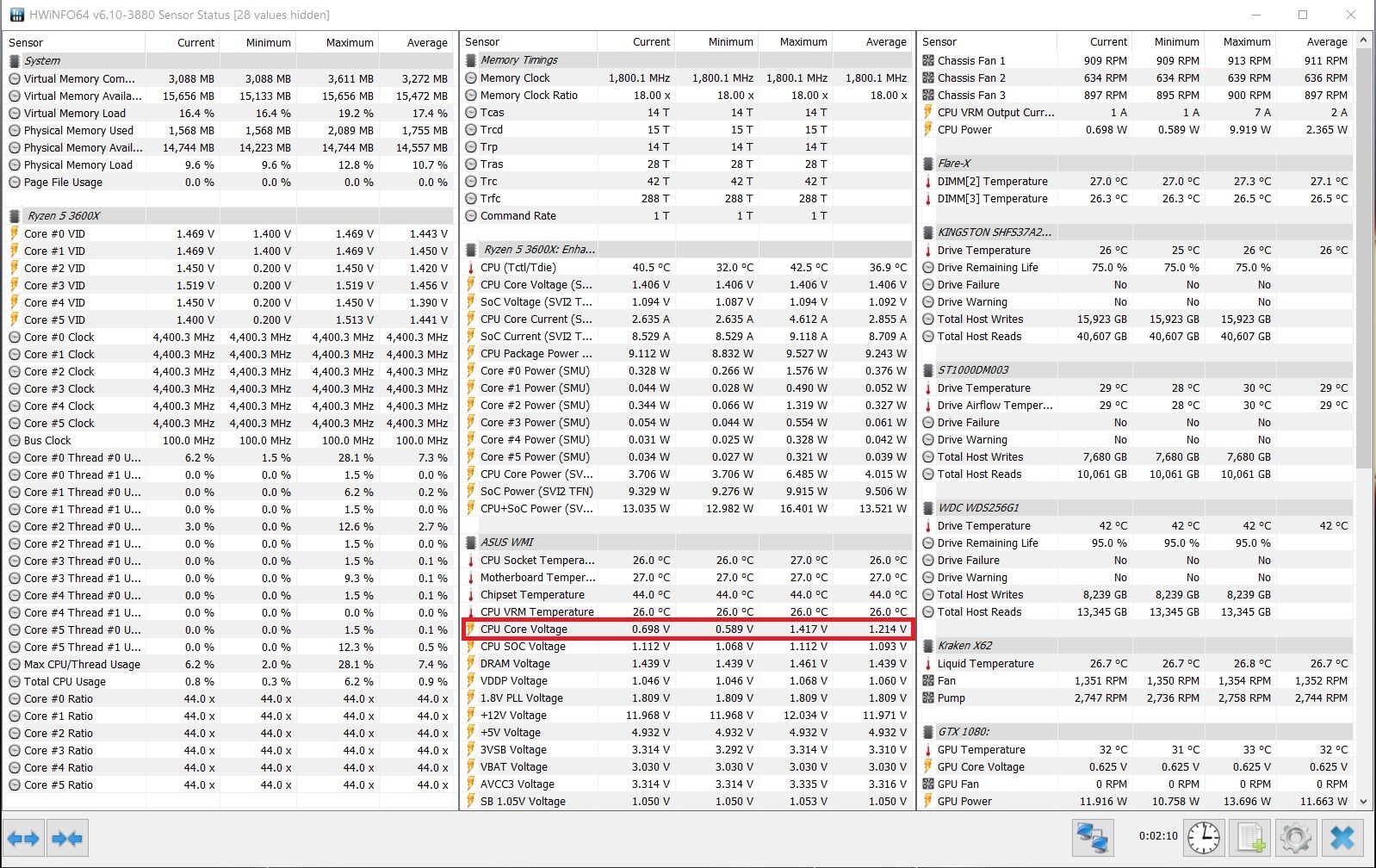Click lightning icon beside CPU VRM Output Curr
The image size is (1376, 868).
click(928, 113)
